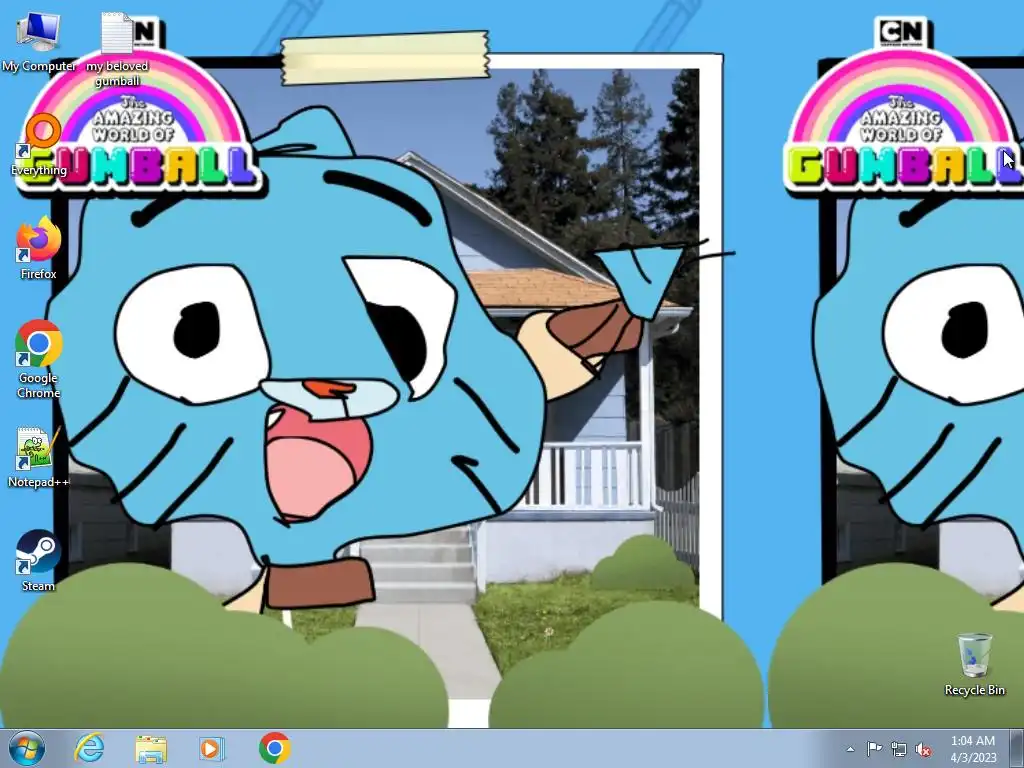1024x768 pixels.
Task: Open Windows Explorer from the taskbar
Action: tap(151, 749)
